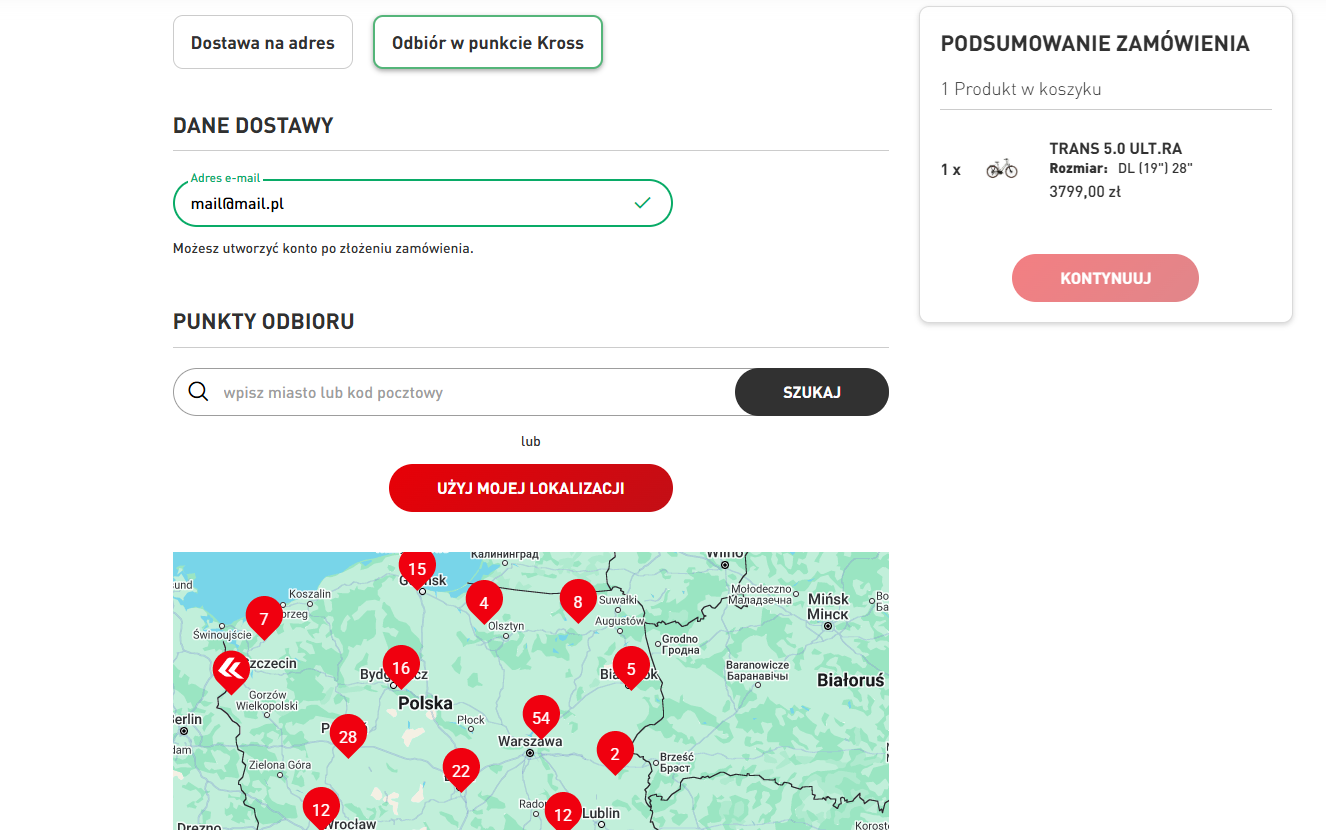Select cluster marker 12 near Lublin
This screenshot has width=1326, height=830.
point(563,813)
